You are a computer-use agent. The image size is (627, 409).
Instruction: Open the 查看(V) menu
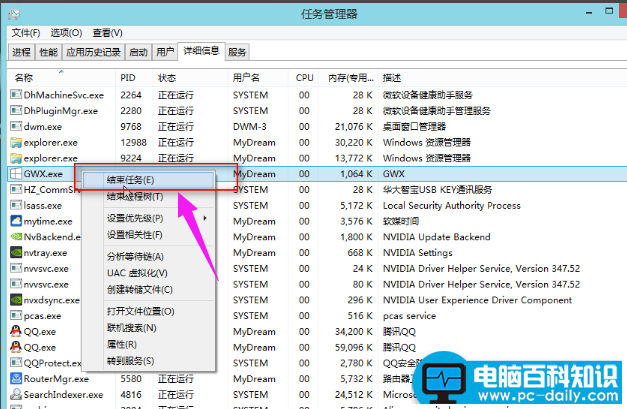tap(108, 33)
